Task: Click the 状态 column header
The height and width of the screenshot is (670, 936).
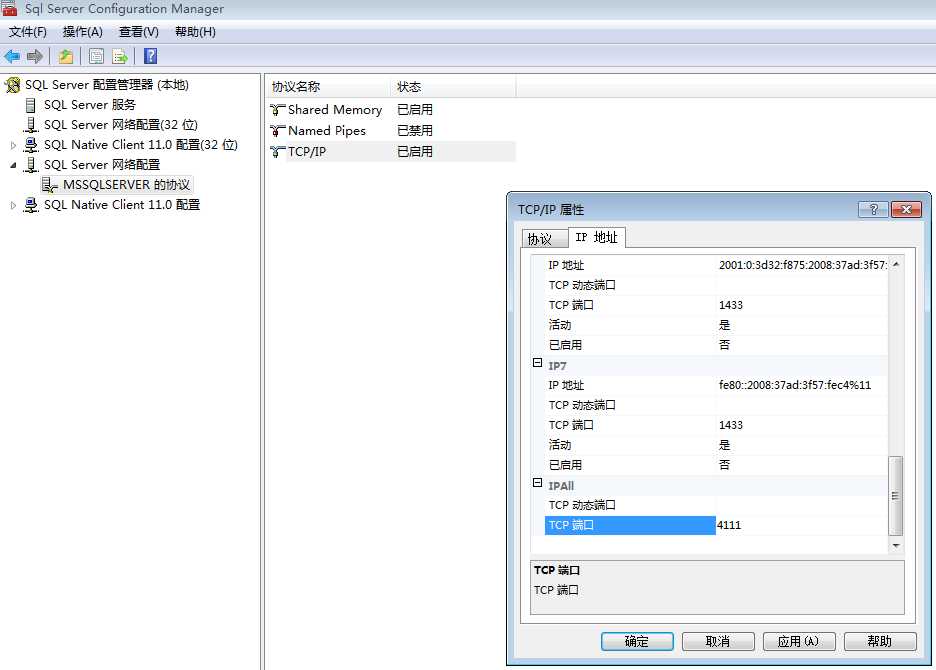Action: click(x=455, y=87)
